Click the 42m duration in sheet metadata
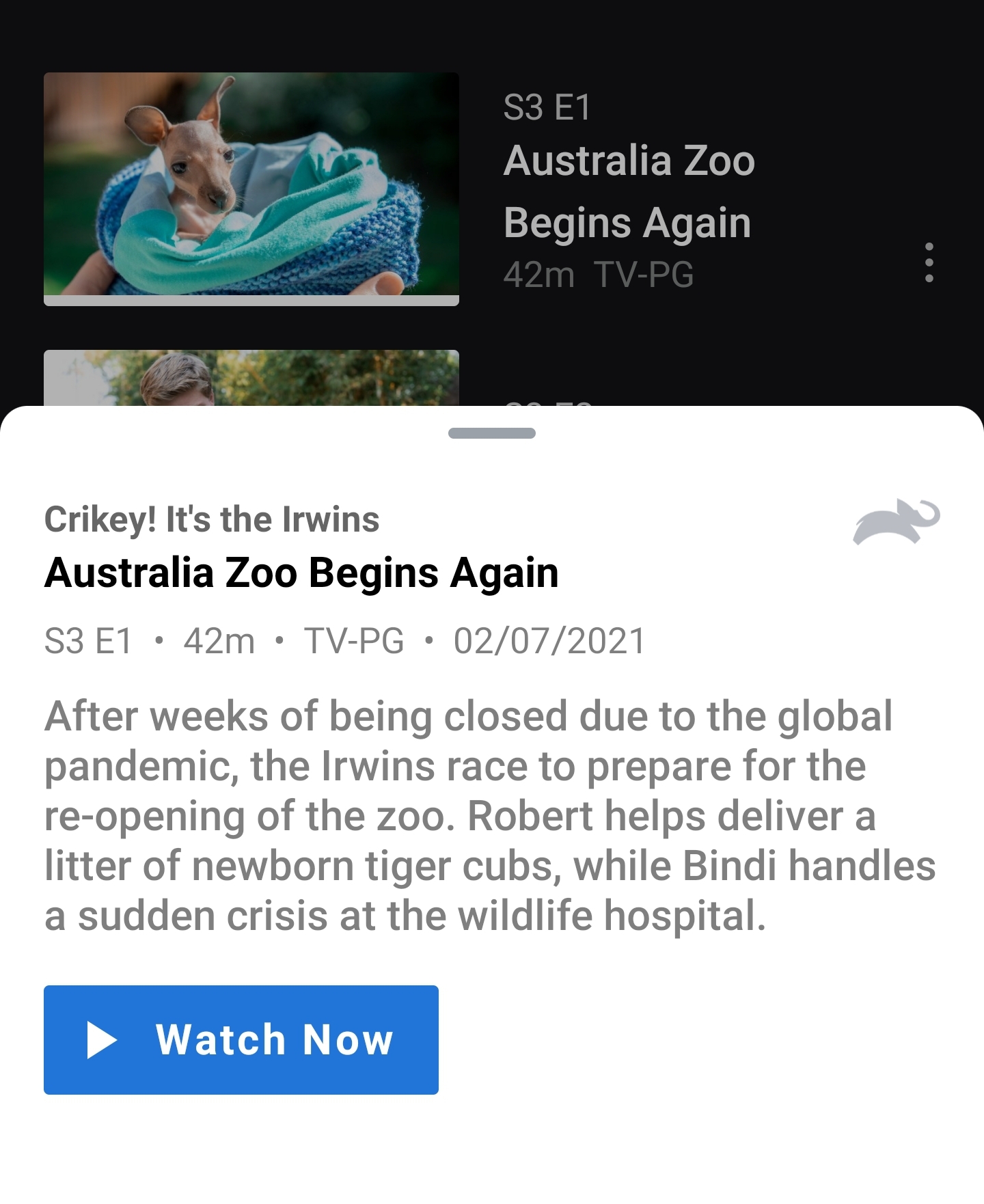Screen dimensions: 984x1204 [219, 641]
